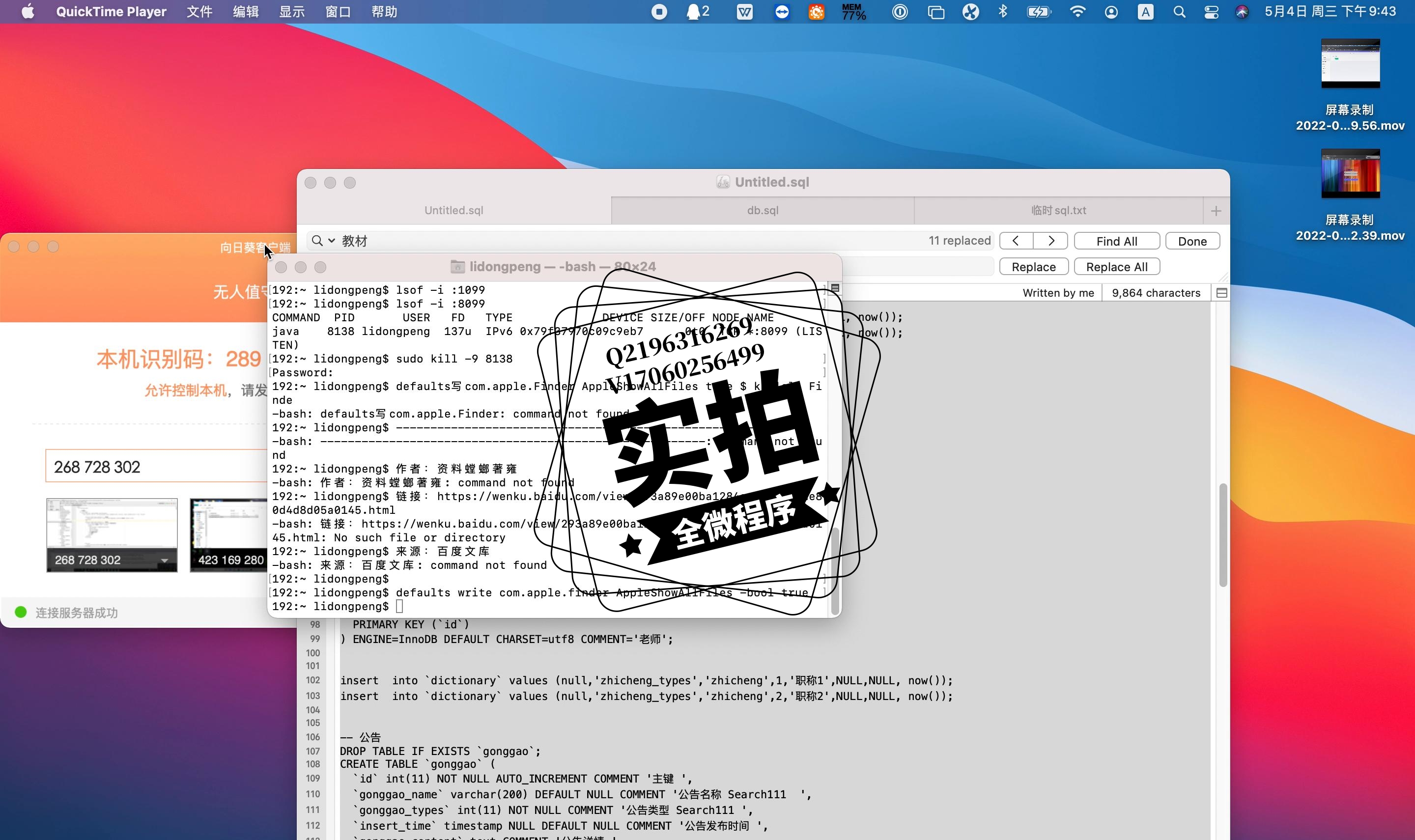Viewport: 1415px width, 840px height.
Task: Open the 显示 menu
Action: coord(291,12)
